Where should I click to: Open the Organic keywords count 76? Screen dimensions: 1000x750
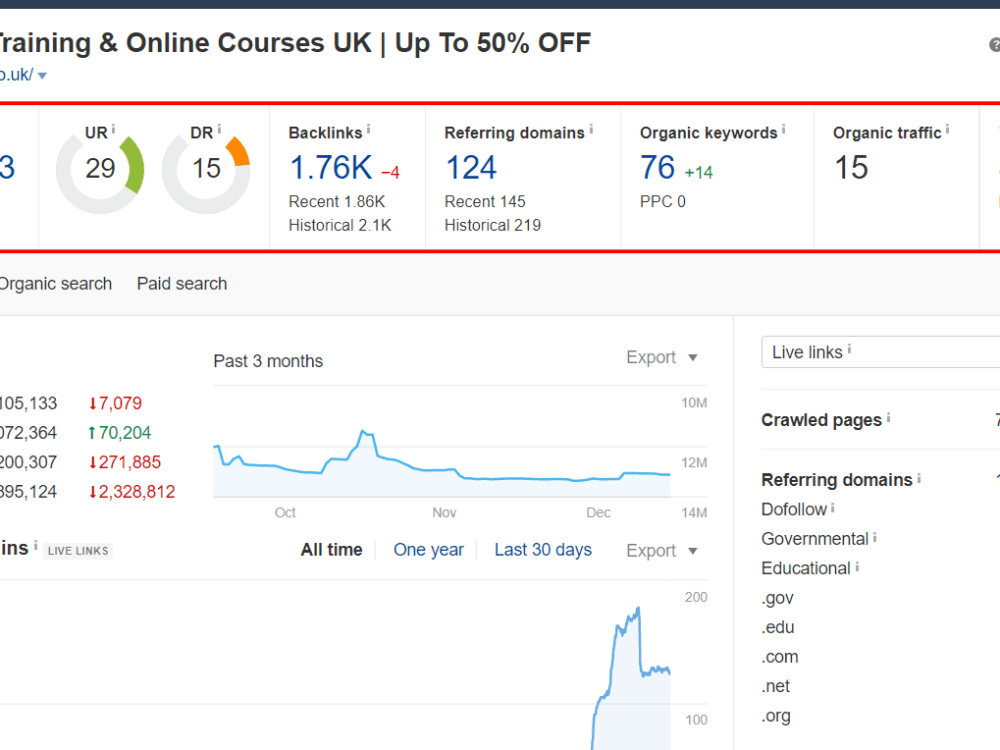pos(658,168)
